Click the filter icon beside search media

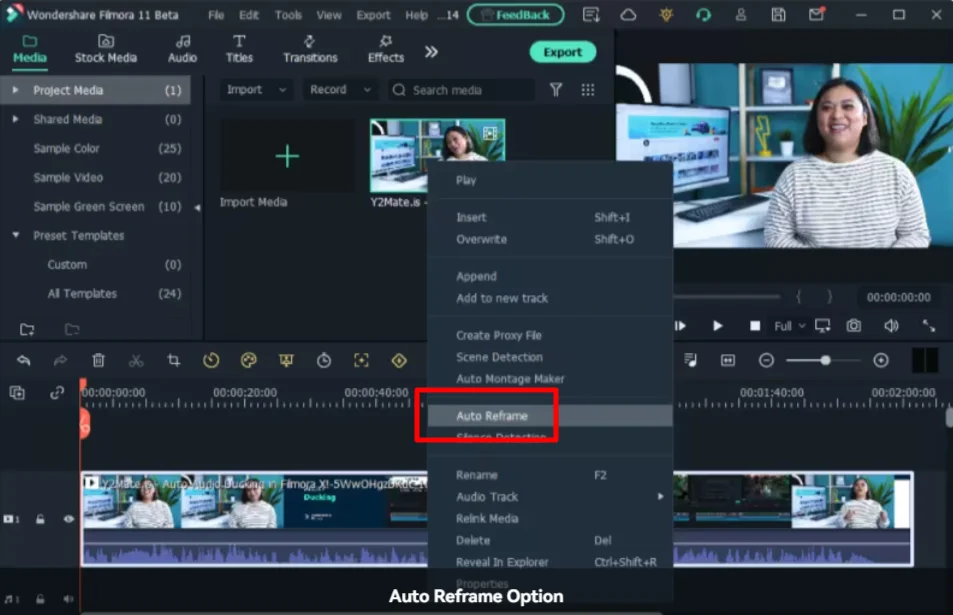click(556, 90)
